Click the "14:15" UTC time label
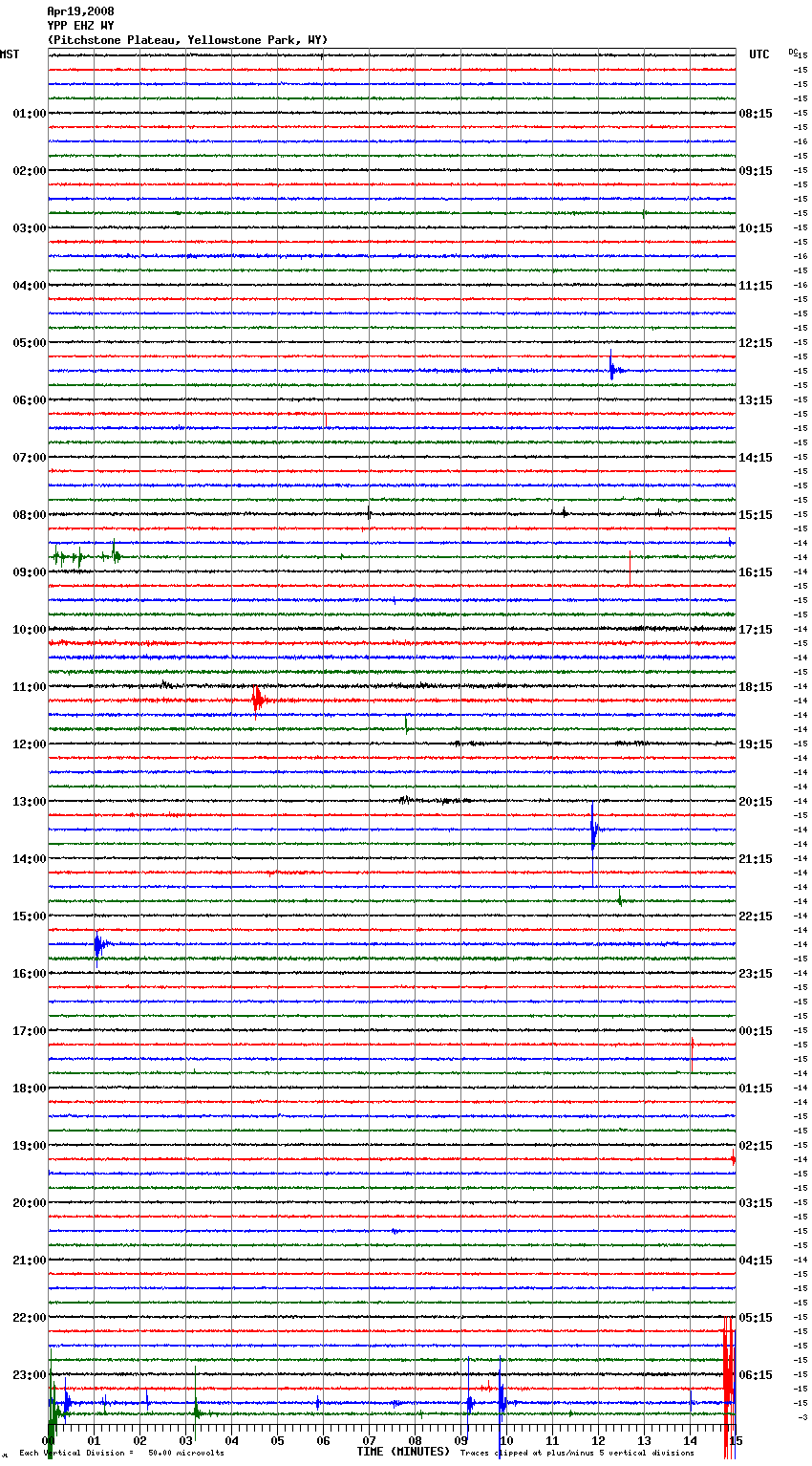 756,458
